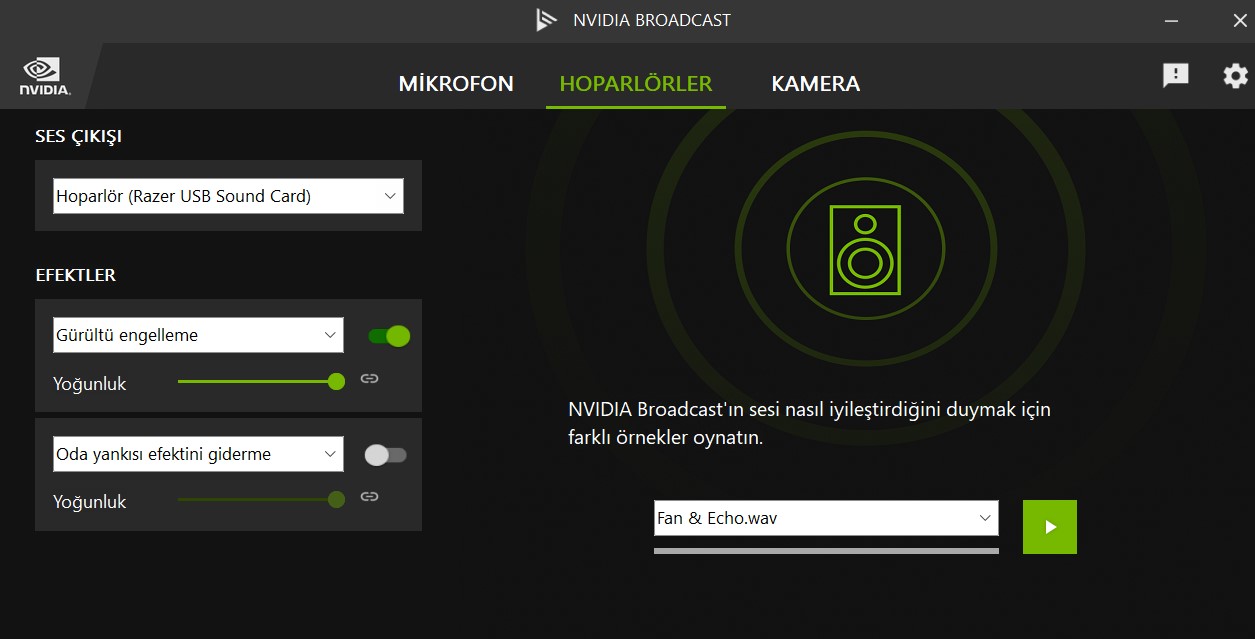
Task: Click the green speaker illustration icon
Action: [865, 250]
